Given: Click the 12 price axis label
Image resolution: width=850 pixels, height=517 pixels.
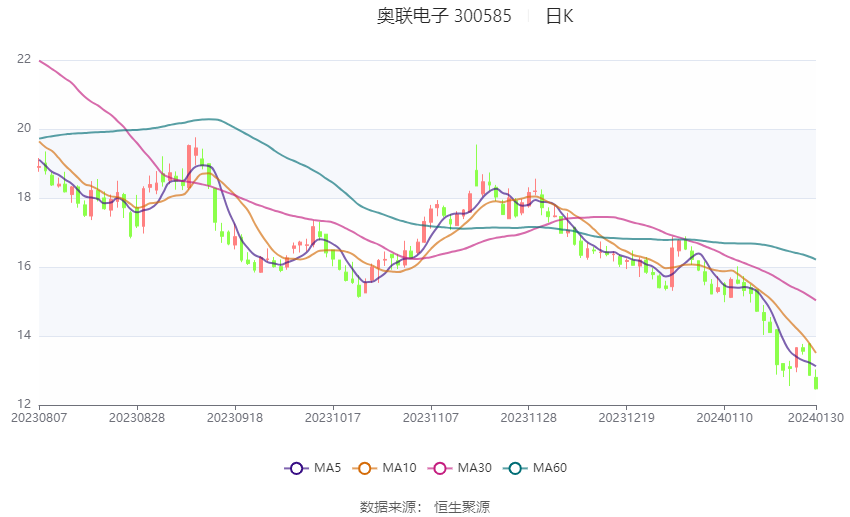Looking at the screenshot, I should tap(24, 404).
